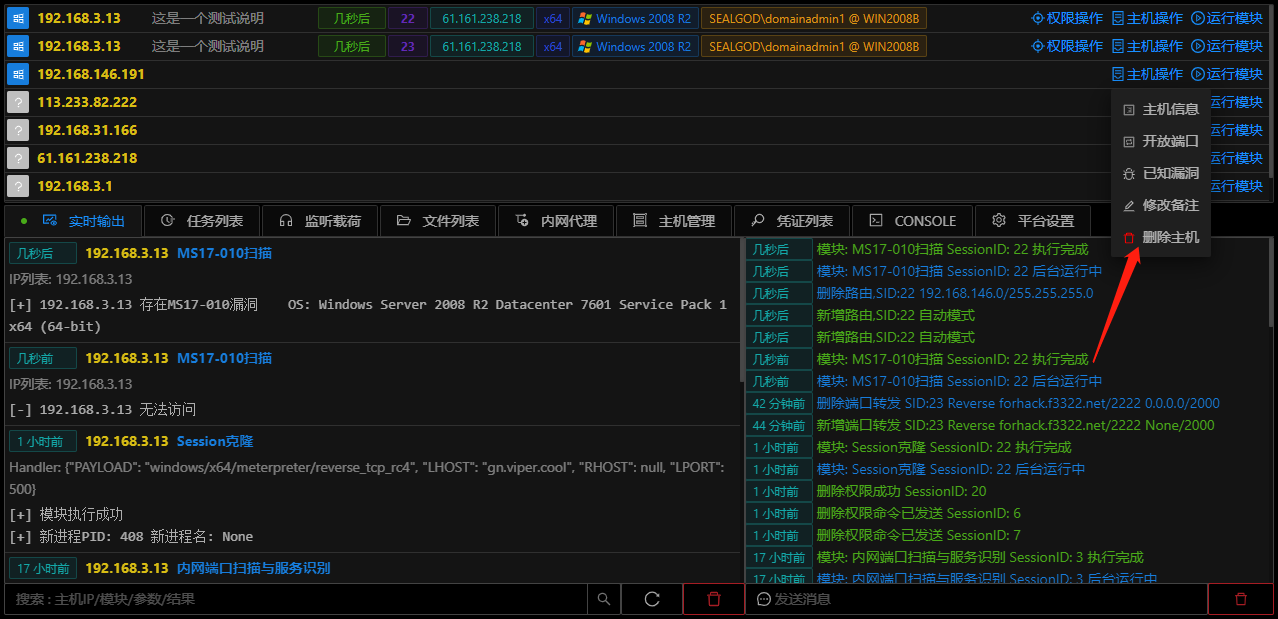Switch to the 凭证列表 tab
The height and width of the screenshot is (619, 1278).
pos(792,221)
